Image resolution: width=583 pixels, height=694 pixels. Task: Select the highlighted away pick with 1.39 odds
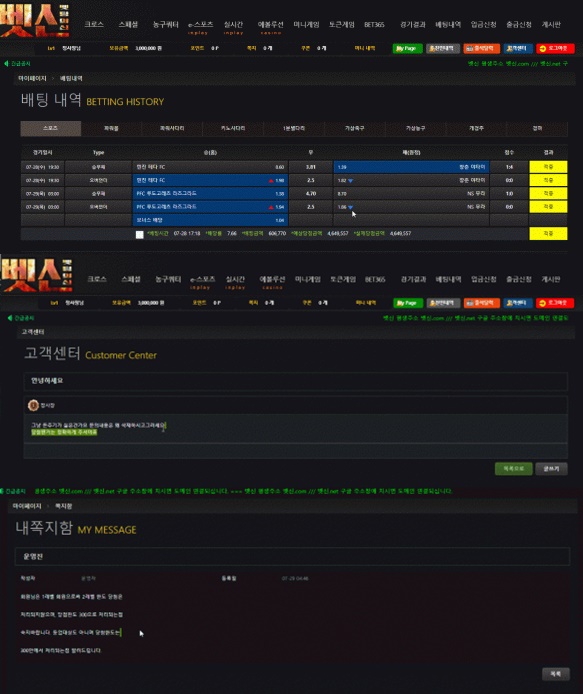click(x=411, y=167)
